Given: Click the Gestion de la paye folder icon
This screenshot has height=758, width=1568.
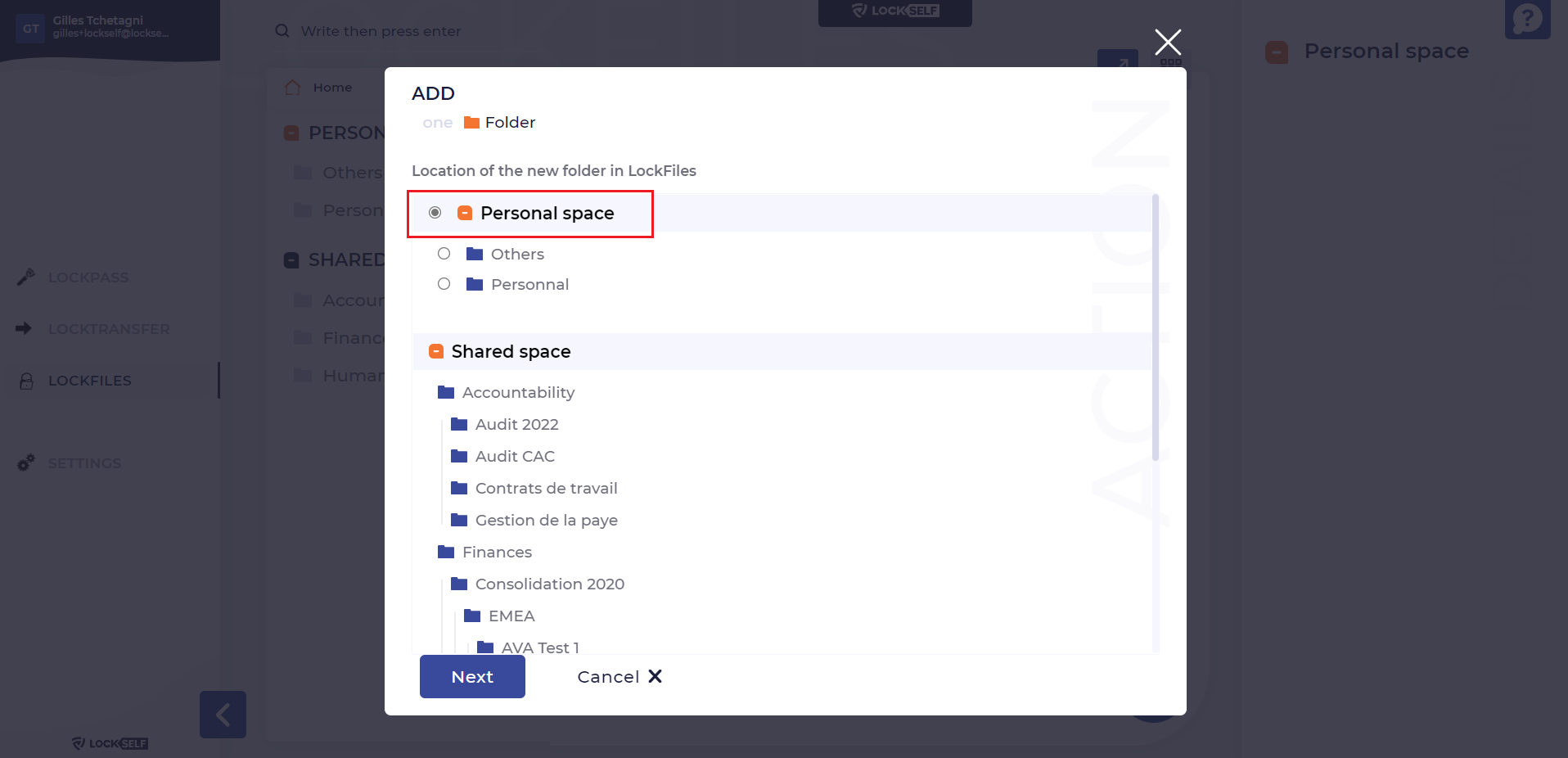Looking at the screenshot, I should (x=459, y=520).
